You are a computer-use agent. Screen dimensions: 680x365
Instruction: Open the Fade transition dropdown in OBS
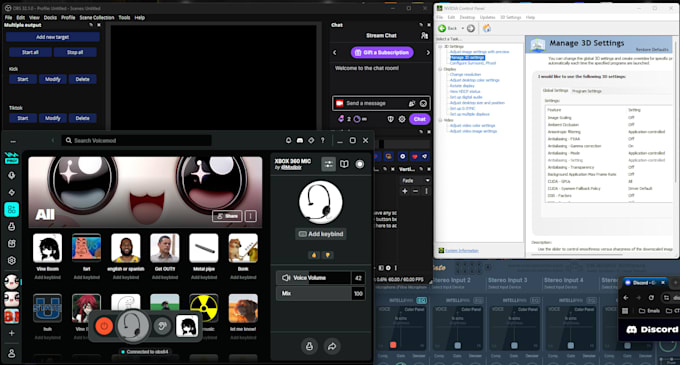pyautogui.click(x=415, y=180)
